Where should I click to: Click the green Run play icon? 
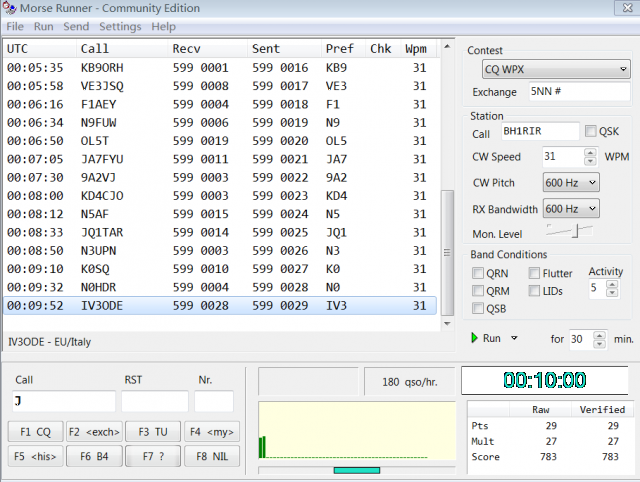[474, 338]
